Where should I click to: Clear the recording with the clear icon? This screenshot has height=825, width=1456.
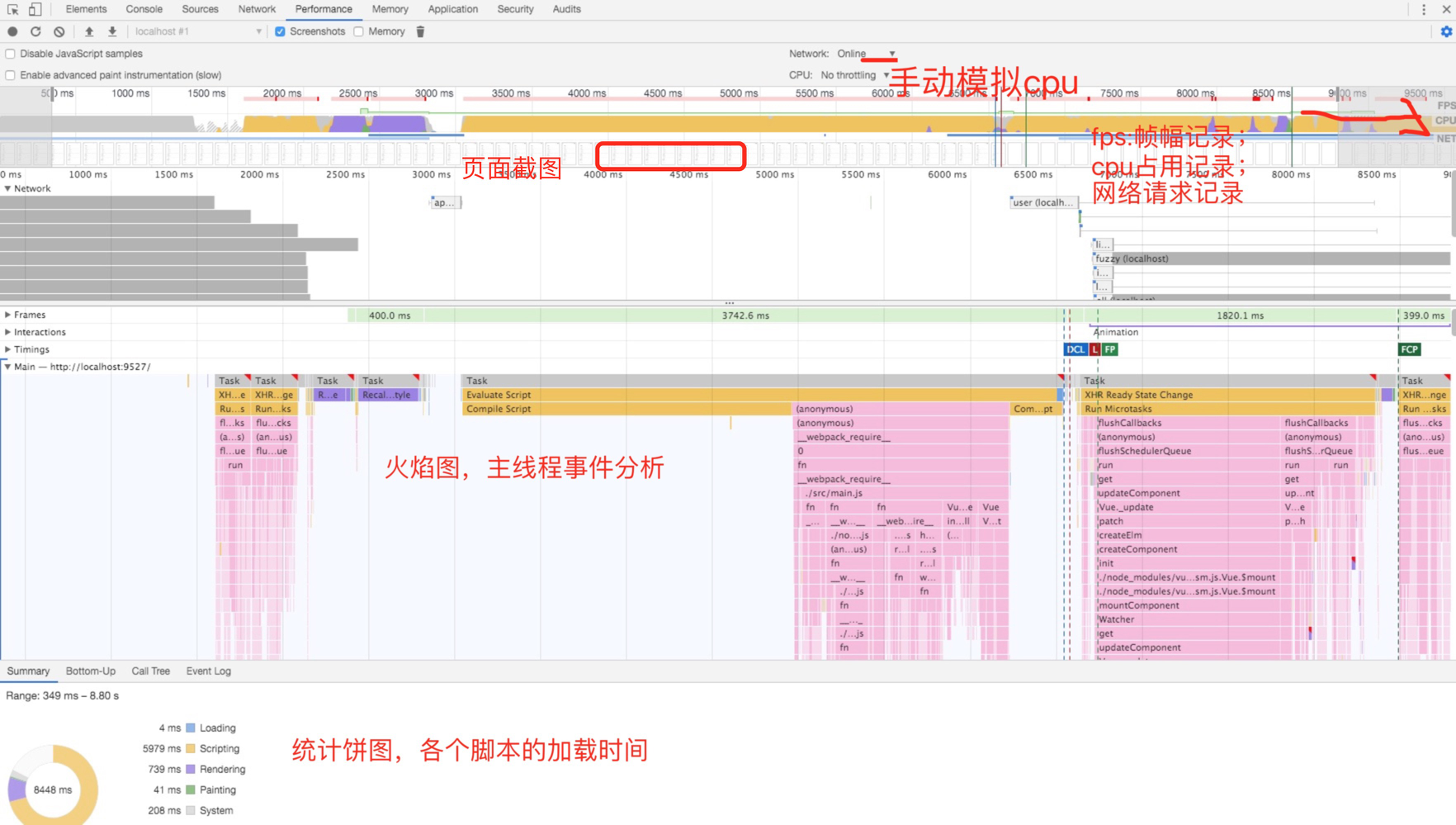(x=59, y=31)
